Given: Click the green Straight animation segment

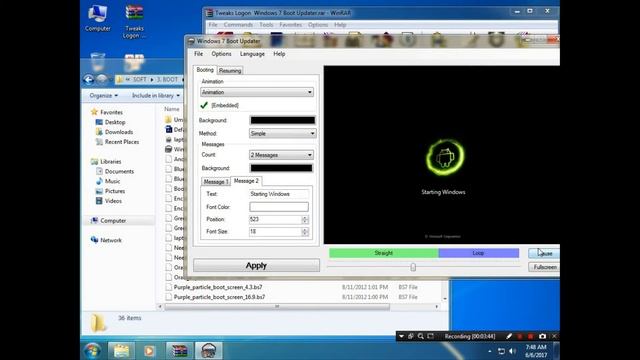Looking at the screenshot, I should [384, 253].
